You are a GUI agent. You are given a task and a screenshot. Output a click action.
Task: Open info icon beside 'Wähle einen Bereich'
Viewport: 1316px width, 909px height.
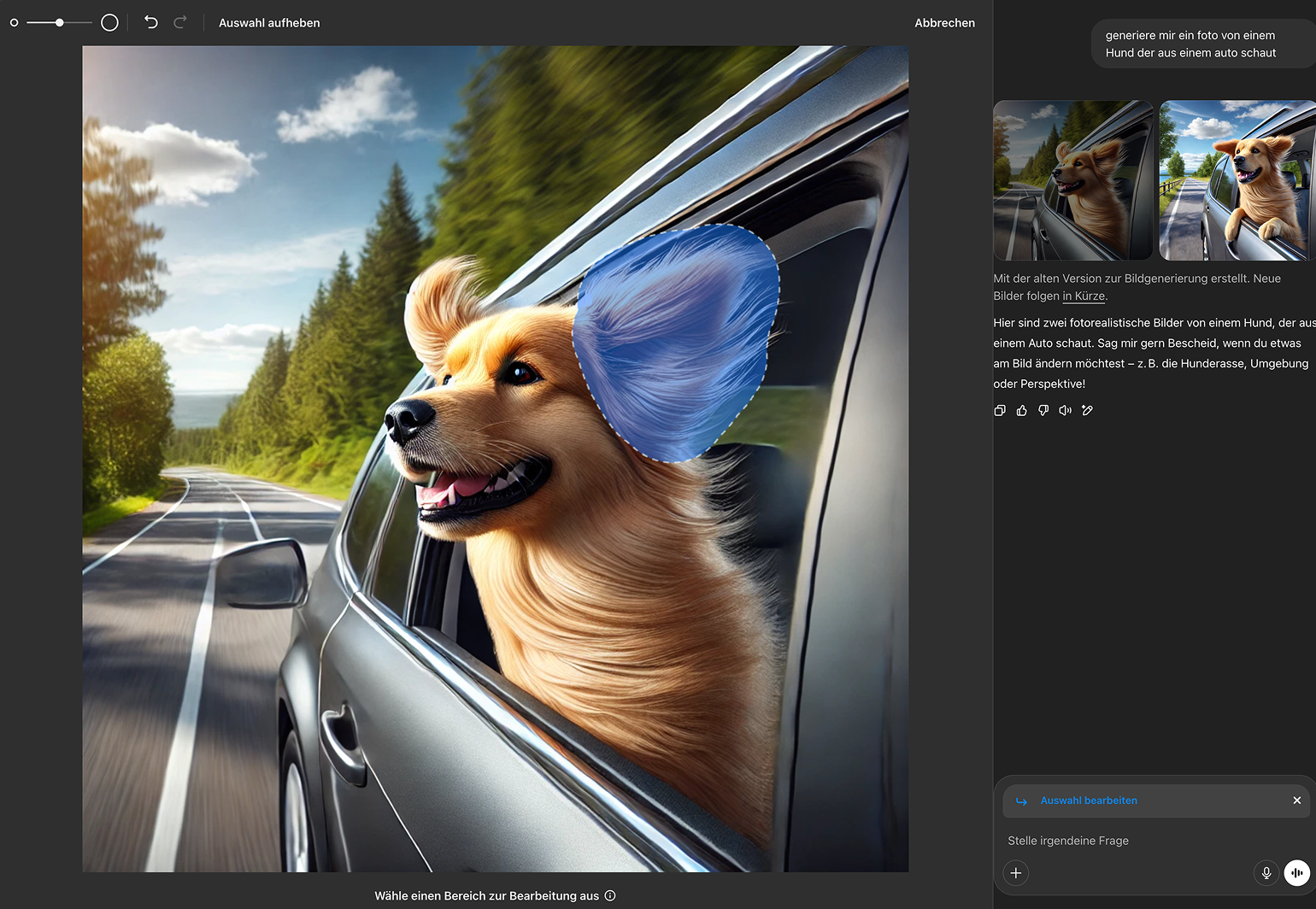pos(610,895)
